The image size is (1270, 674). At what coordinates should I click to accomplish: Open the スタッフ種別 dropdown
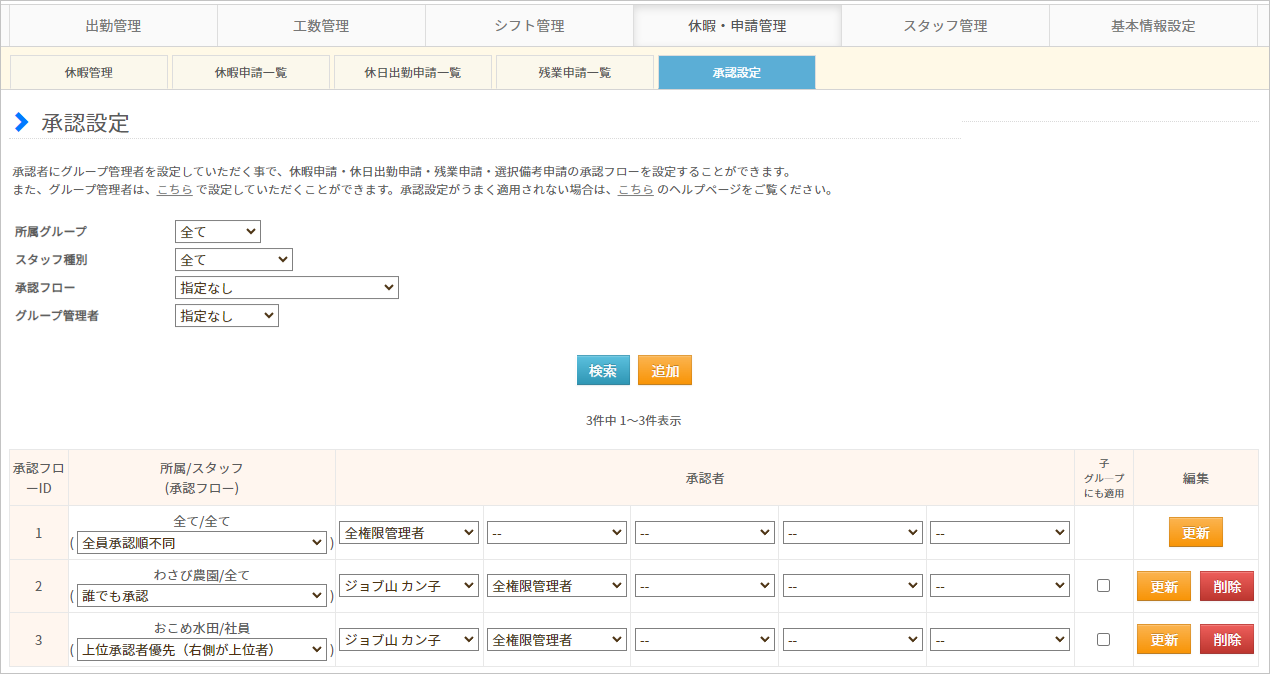(x=234, y=260)
